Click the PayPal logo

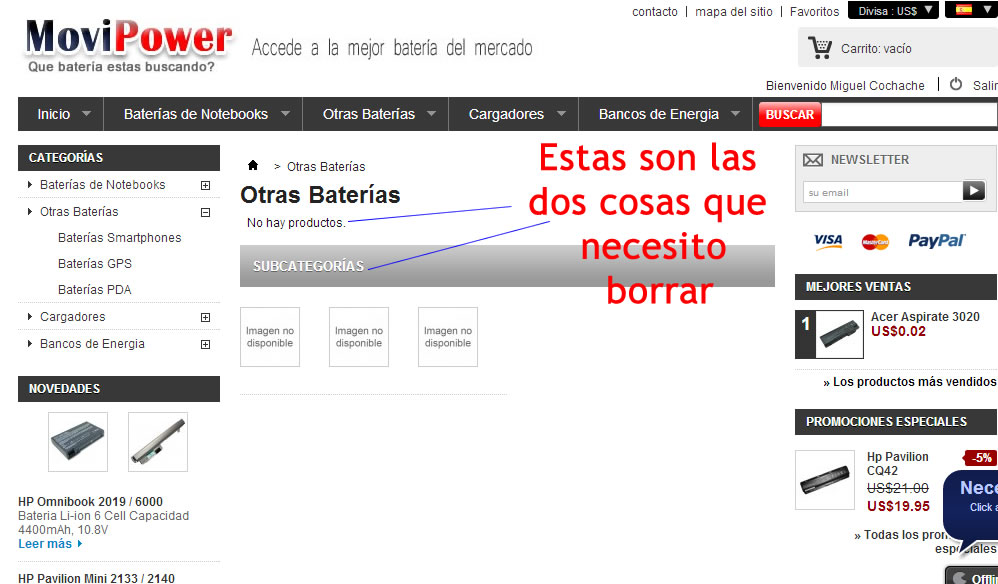936,240
